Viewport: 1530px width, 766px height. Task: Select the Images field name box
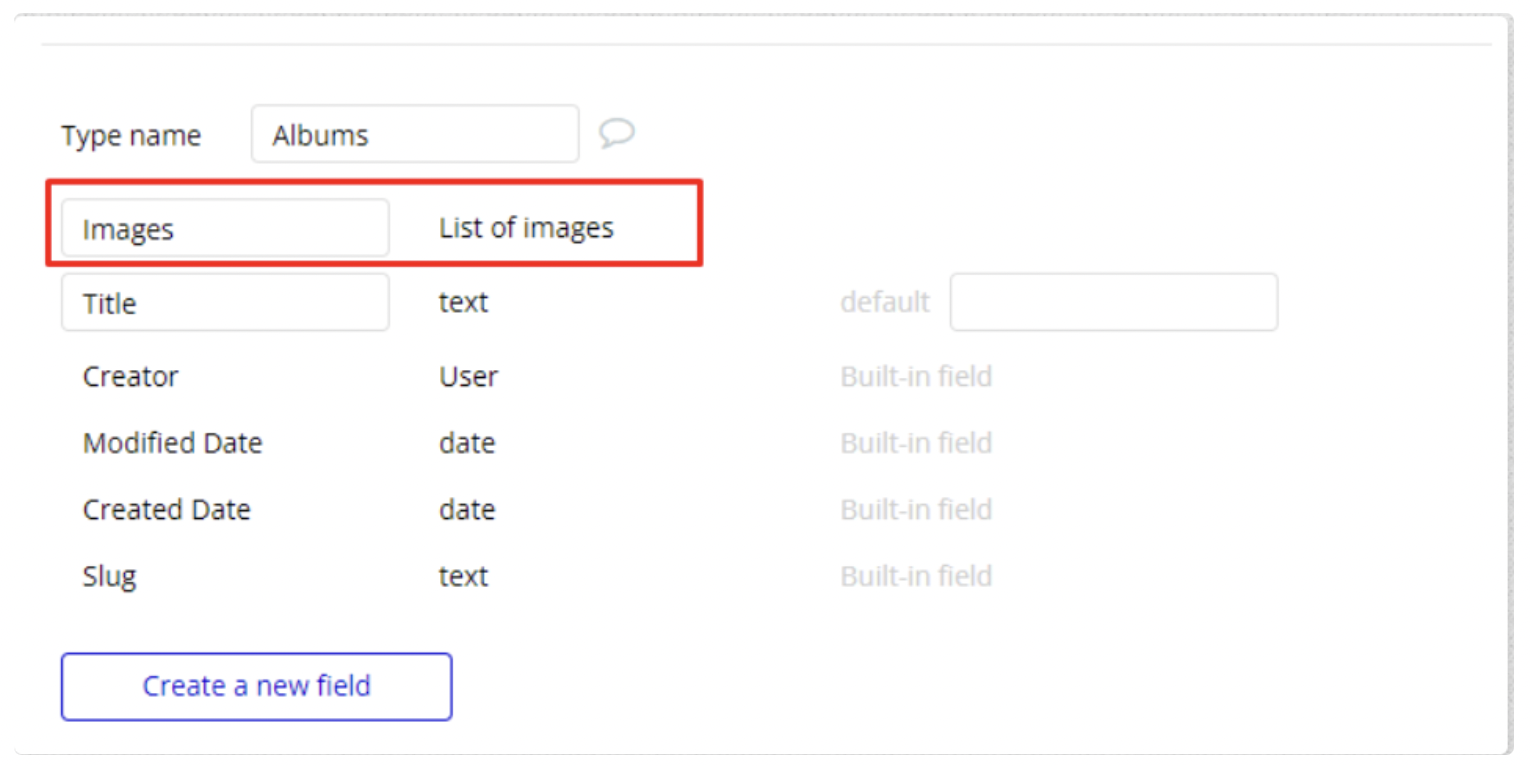pos(225,229)
